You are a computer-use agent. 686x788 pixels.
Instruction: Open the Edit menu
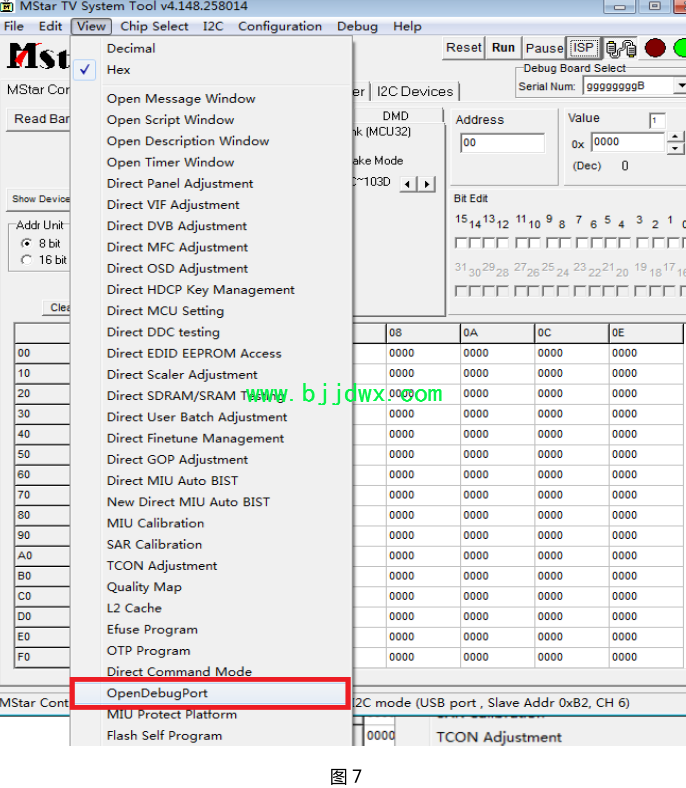[50, 26]
